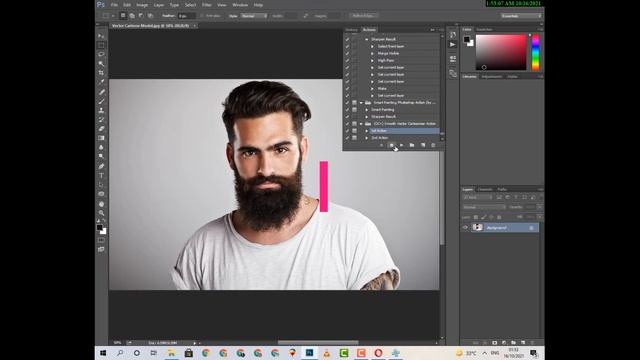
Task: Toggle the checkmark for the High Pass step
Action: pyautogui.click(x=347, y=60)
